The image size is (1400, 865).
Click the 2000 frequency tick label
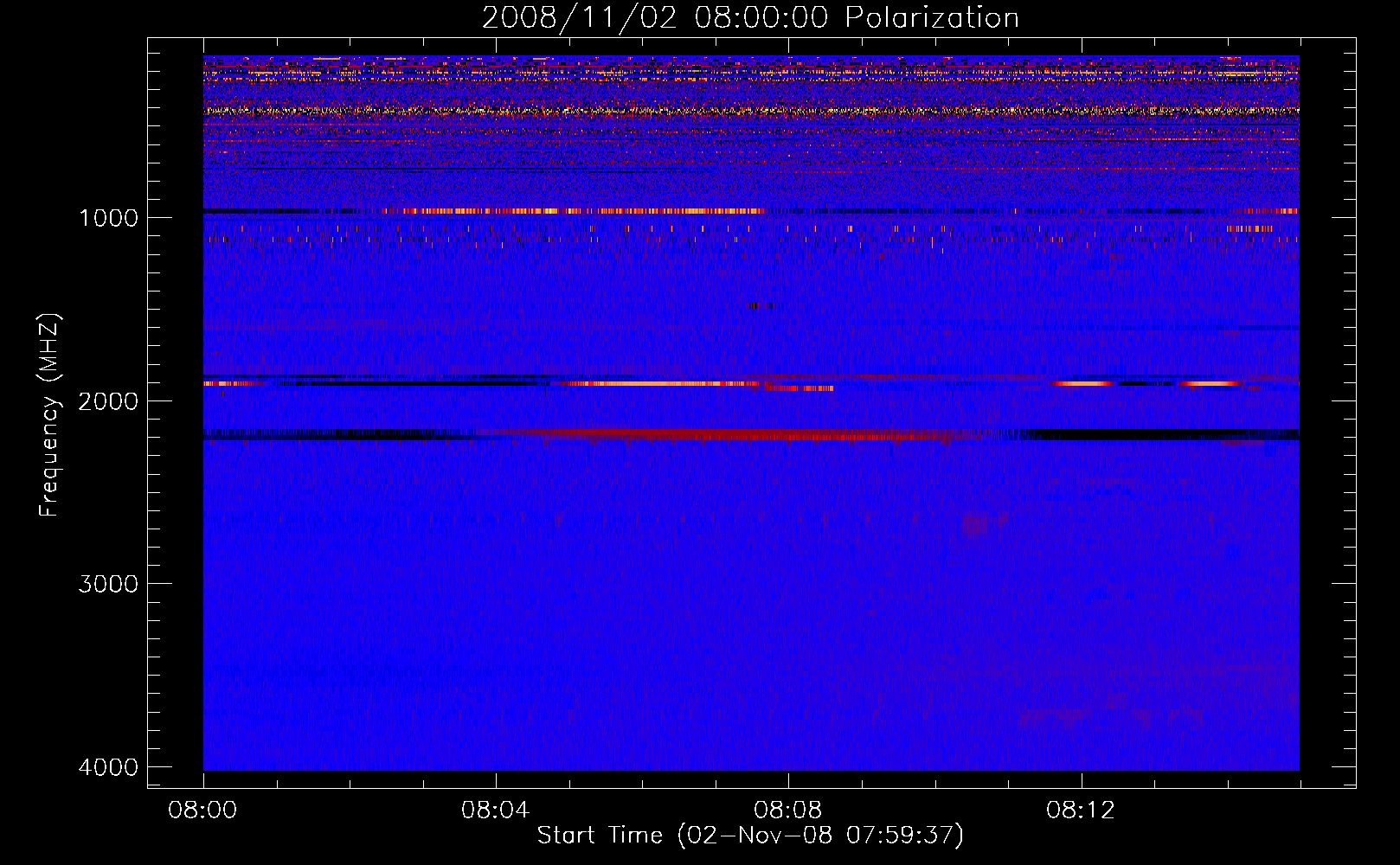tap(108, 400)
